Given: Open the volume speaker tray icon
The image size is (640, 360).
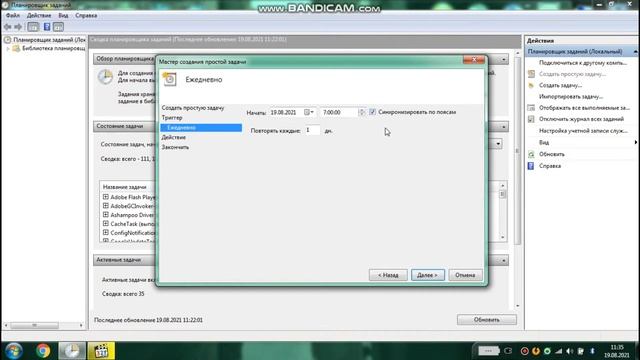Looking at the screenshot, I should coord(569,351).
